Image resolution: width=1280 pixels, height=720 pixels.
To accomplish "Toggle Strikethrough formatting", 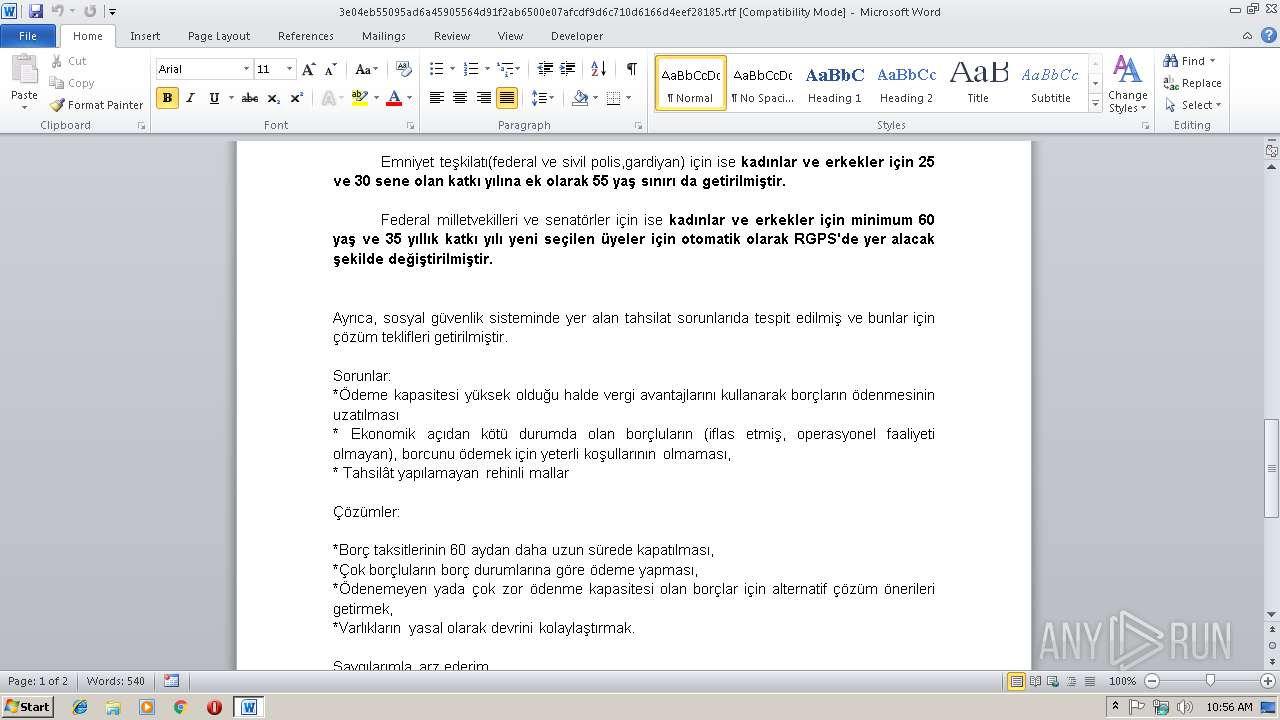I will click(250, 98).
